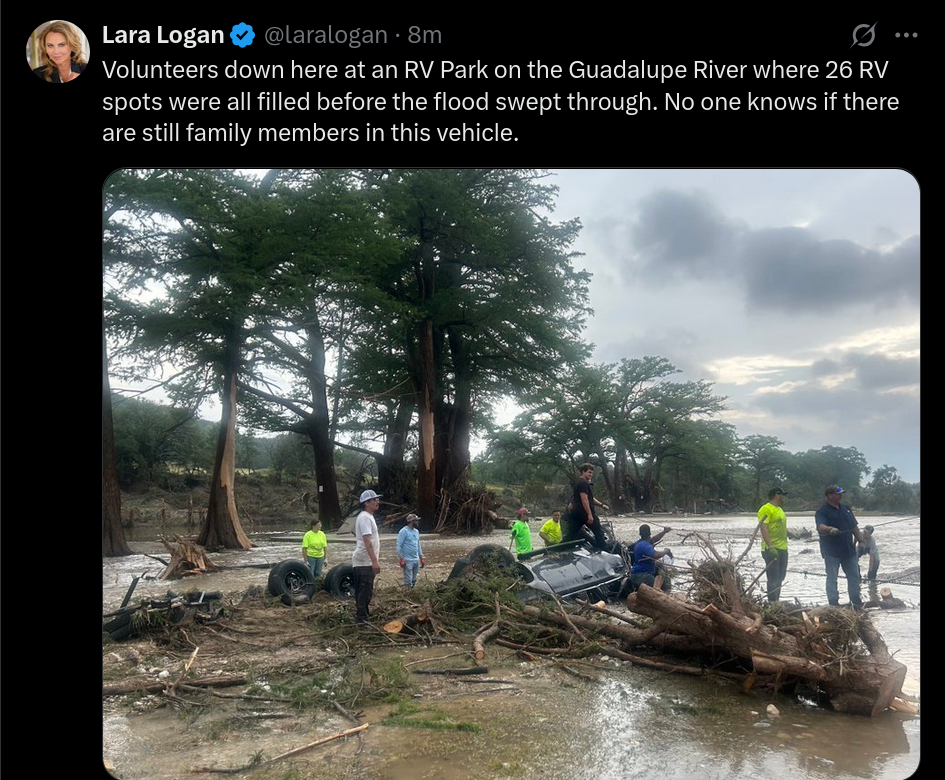This screenshot has height=780, width=945.
Task: Open the attached flood photo
Action: point(511,474)
